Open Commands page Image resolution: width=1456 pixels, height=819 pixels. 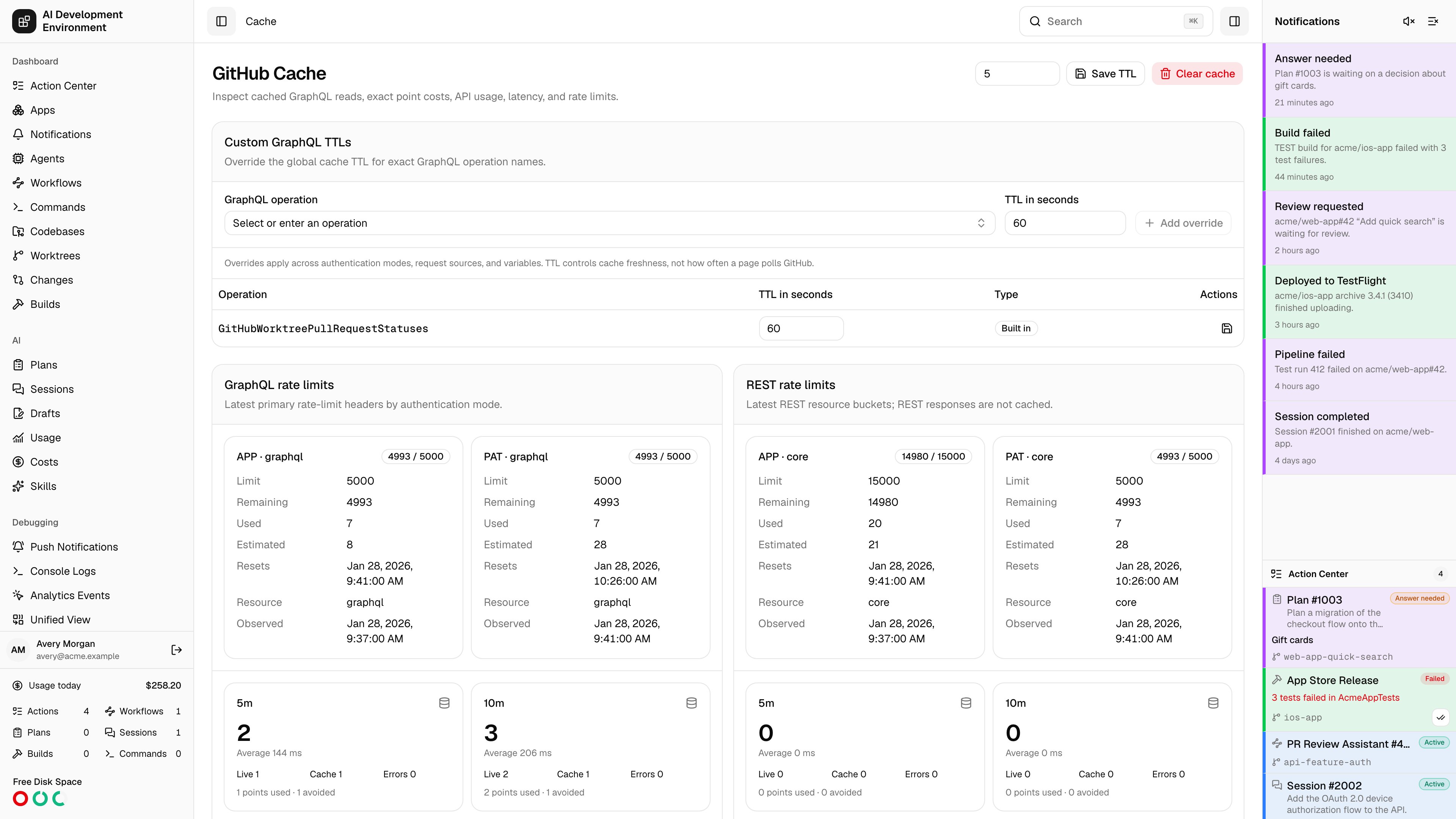pos(97,207)
